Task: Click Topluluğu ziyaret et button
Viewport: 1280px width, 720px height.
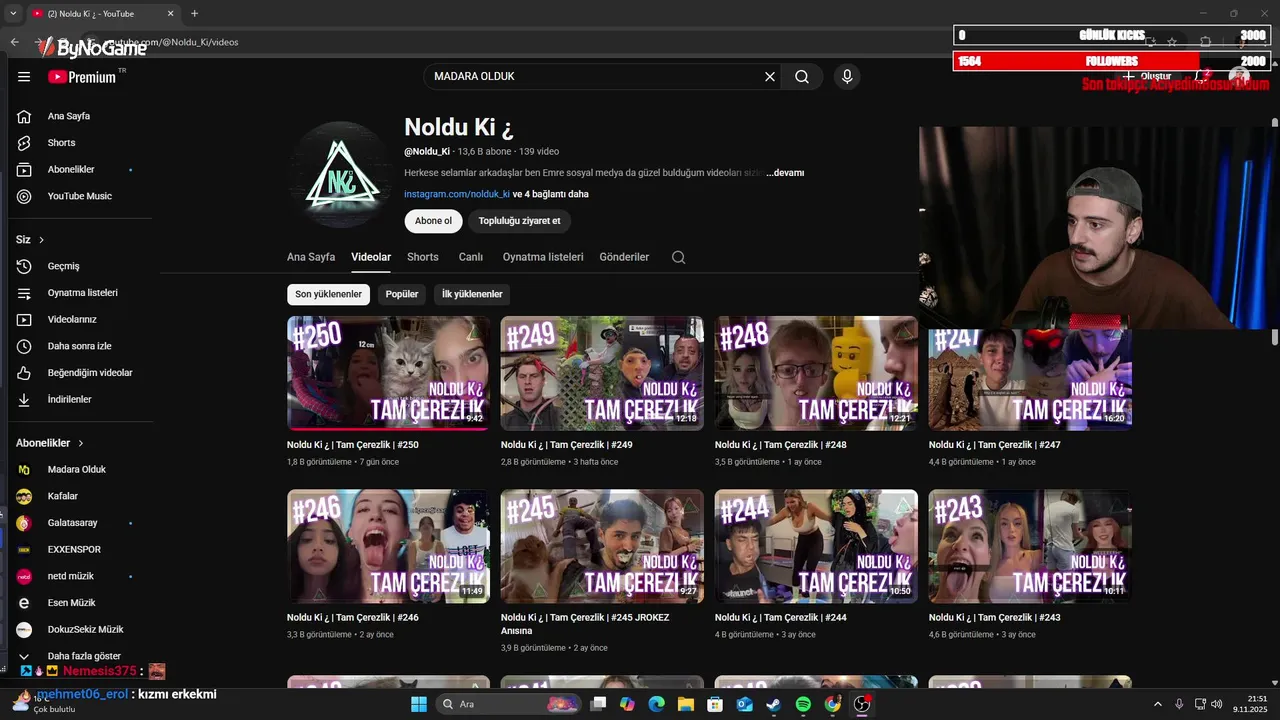Action: pyautogui.click(x=519, y=221)
